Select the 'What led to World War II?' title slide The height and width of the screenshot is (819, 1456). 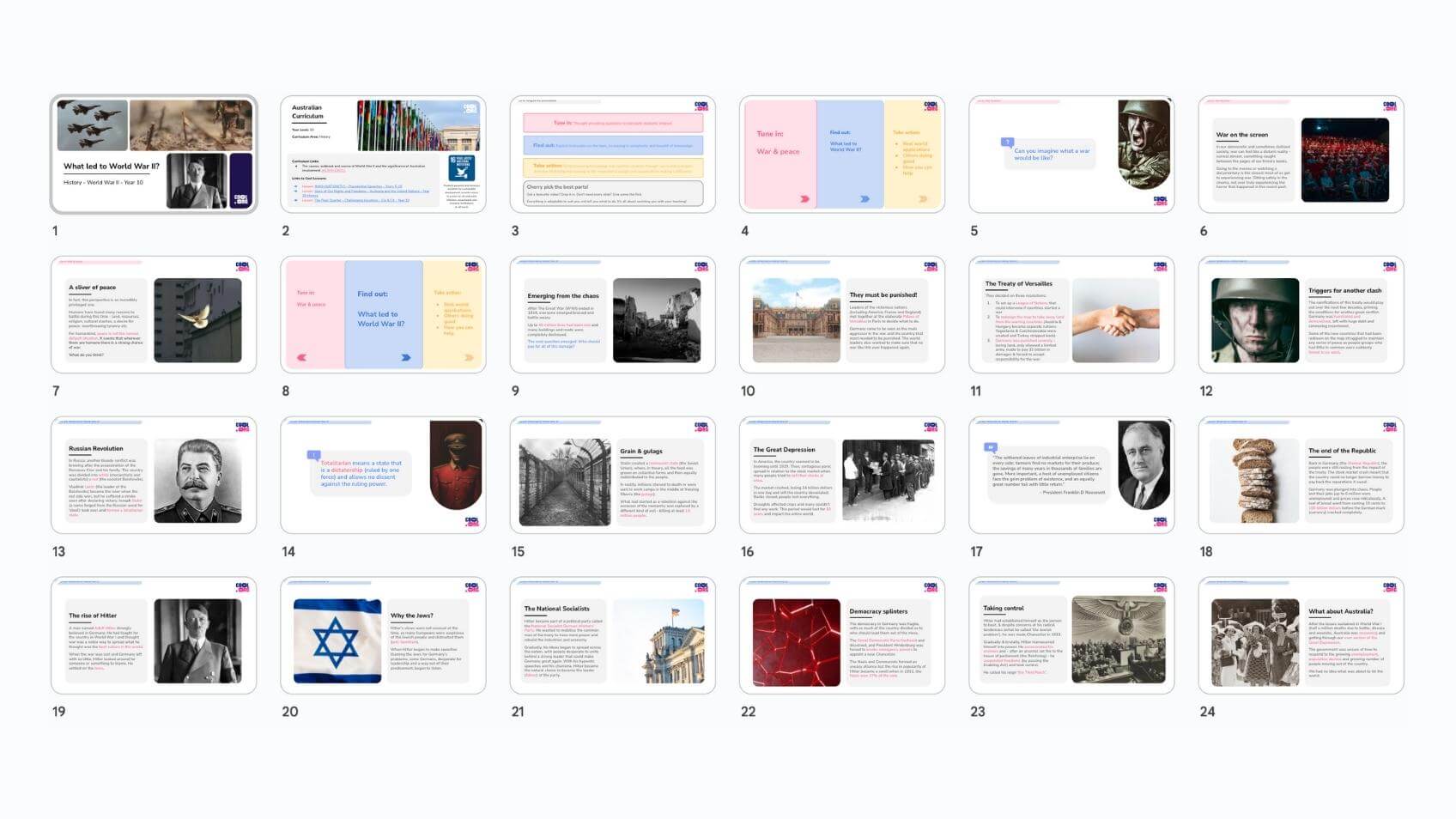coord(154,155)
